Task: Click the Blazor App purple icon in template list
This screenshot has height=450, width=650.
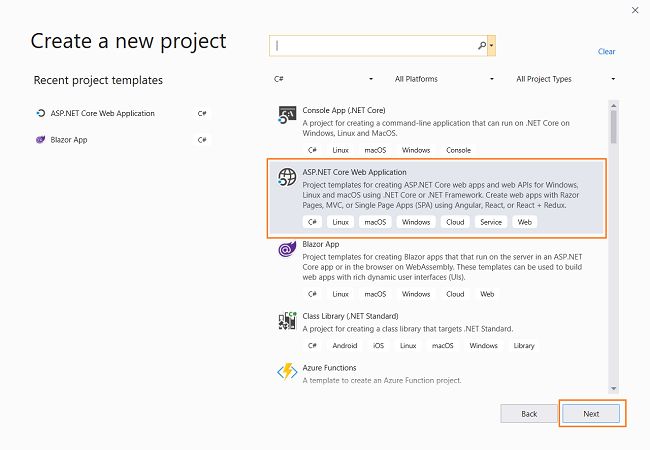Action: (x=287, y=249)
